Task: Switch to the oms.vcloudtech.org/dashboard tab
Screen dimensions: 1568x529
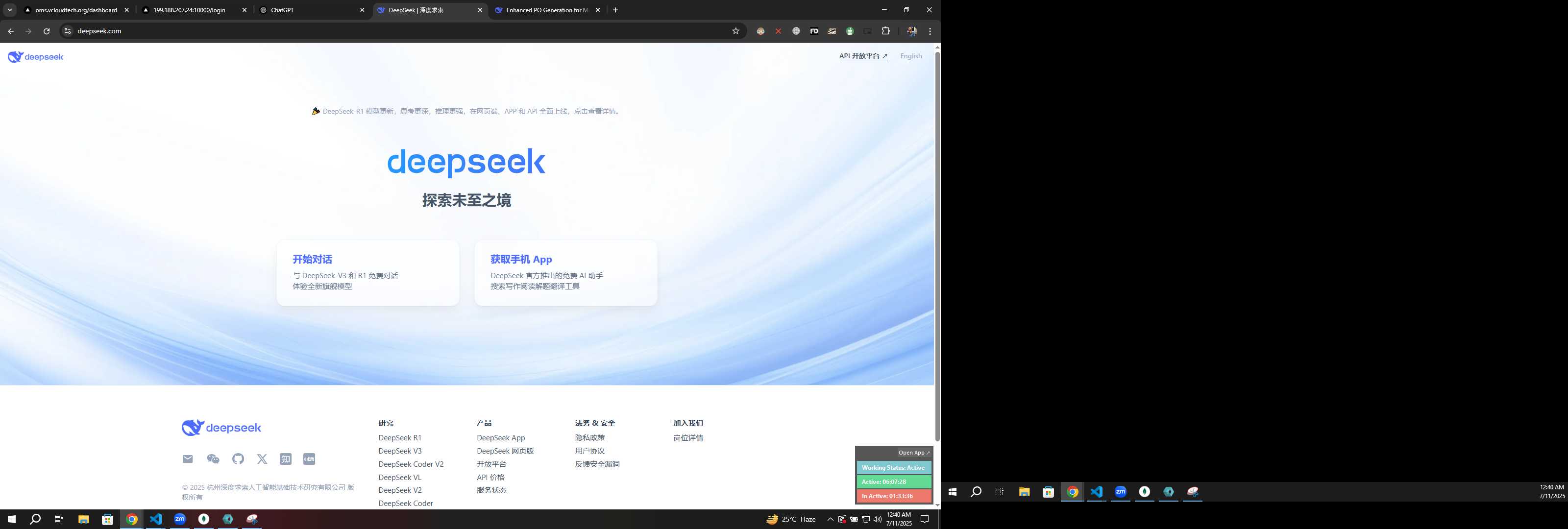Action: (x=76, y=10)
